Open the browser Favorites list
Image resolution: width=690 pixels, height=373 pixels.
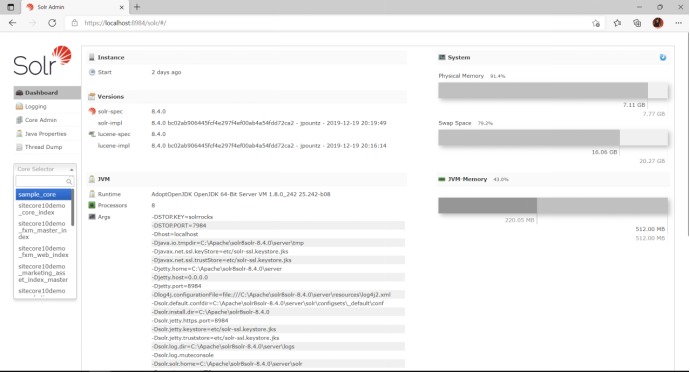617,23
